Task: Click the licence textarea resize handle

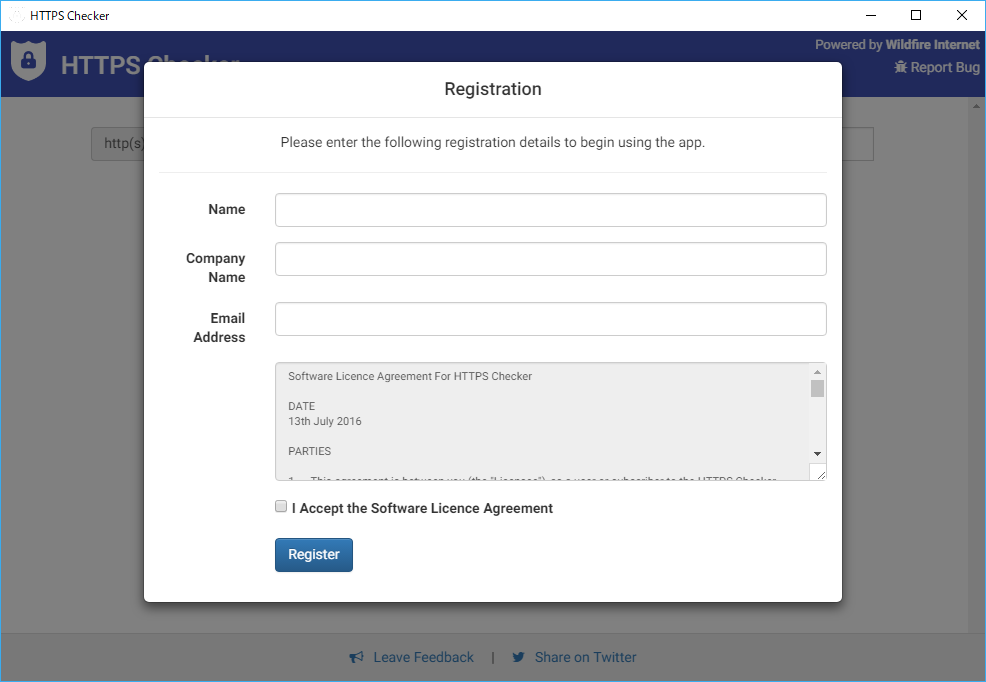Action: (819, 473)
